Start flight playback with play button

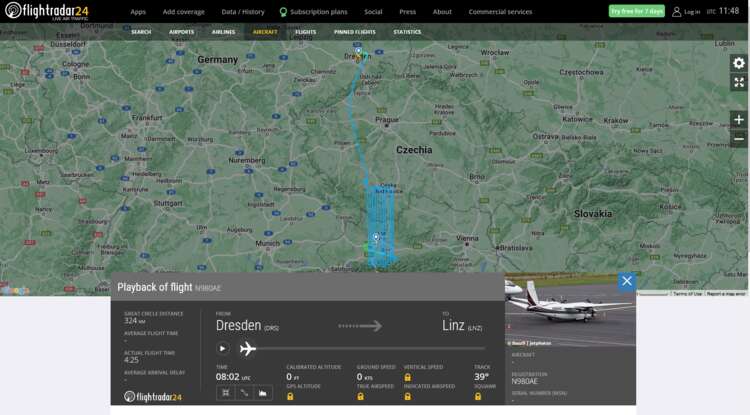[222, 349]
